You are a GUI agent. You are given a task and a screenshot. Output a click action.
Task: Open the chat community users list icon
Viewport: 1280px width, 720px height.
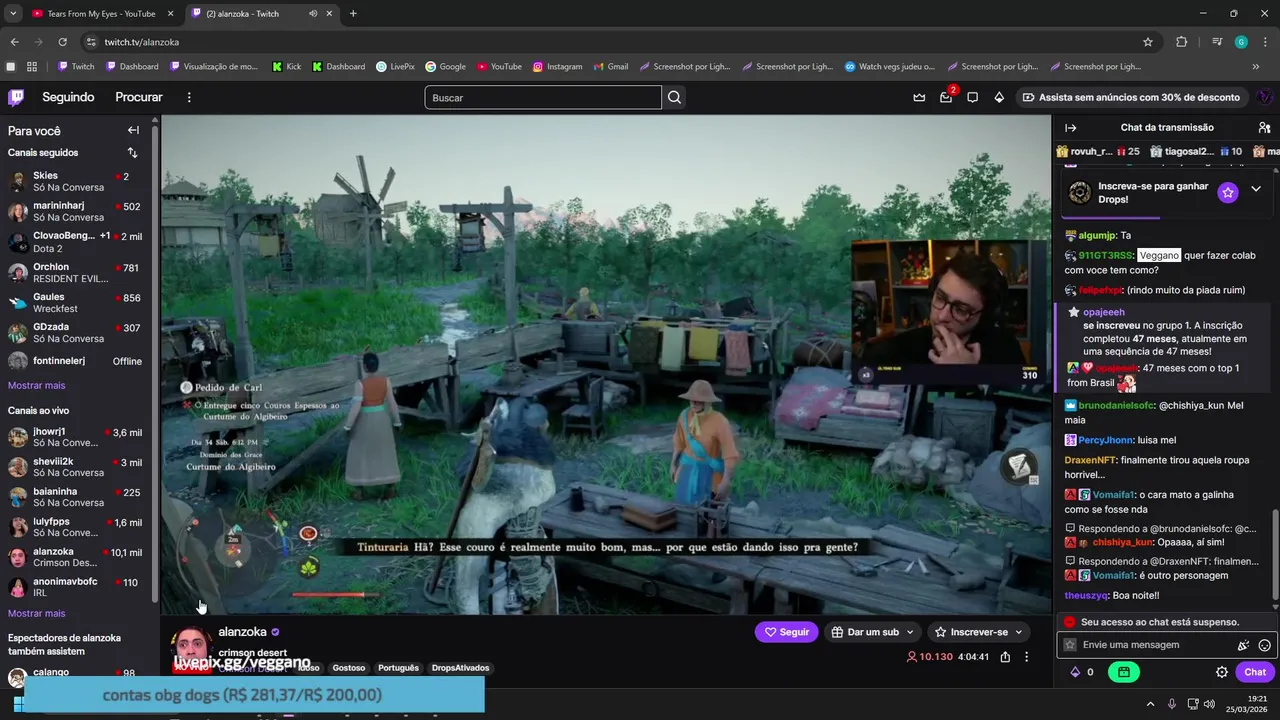point(1264,128)
